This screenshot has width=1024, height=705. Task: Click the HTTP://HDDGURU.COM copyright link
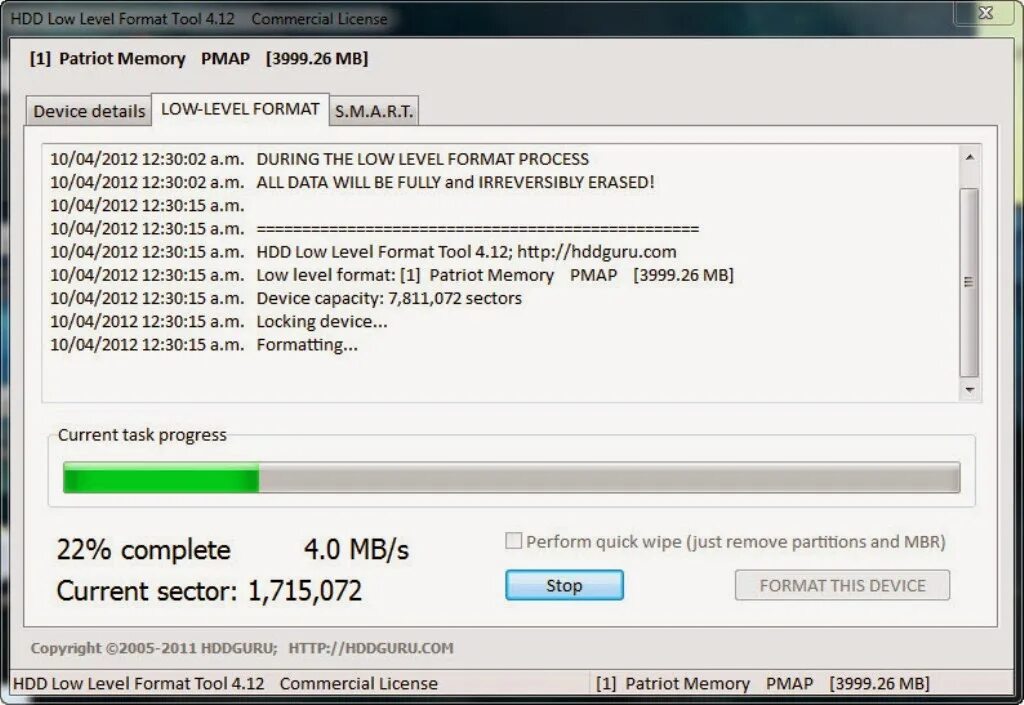pyautogui.click(x=371, y=648)
